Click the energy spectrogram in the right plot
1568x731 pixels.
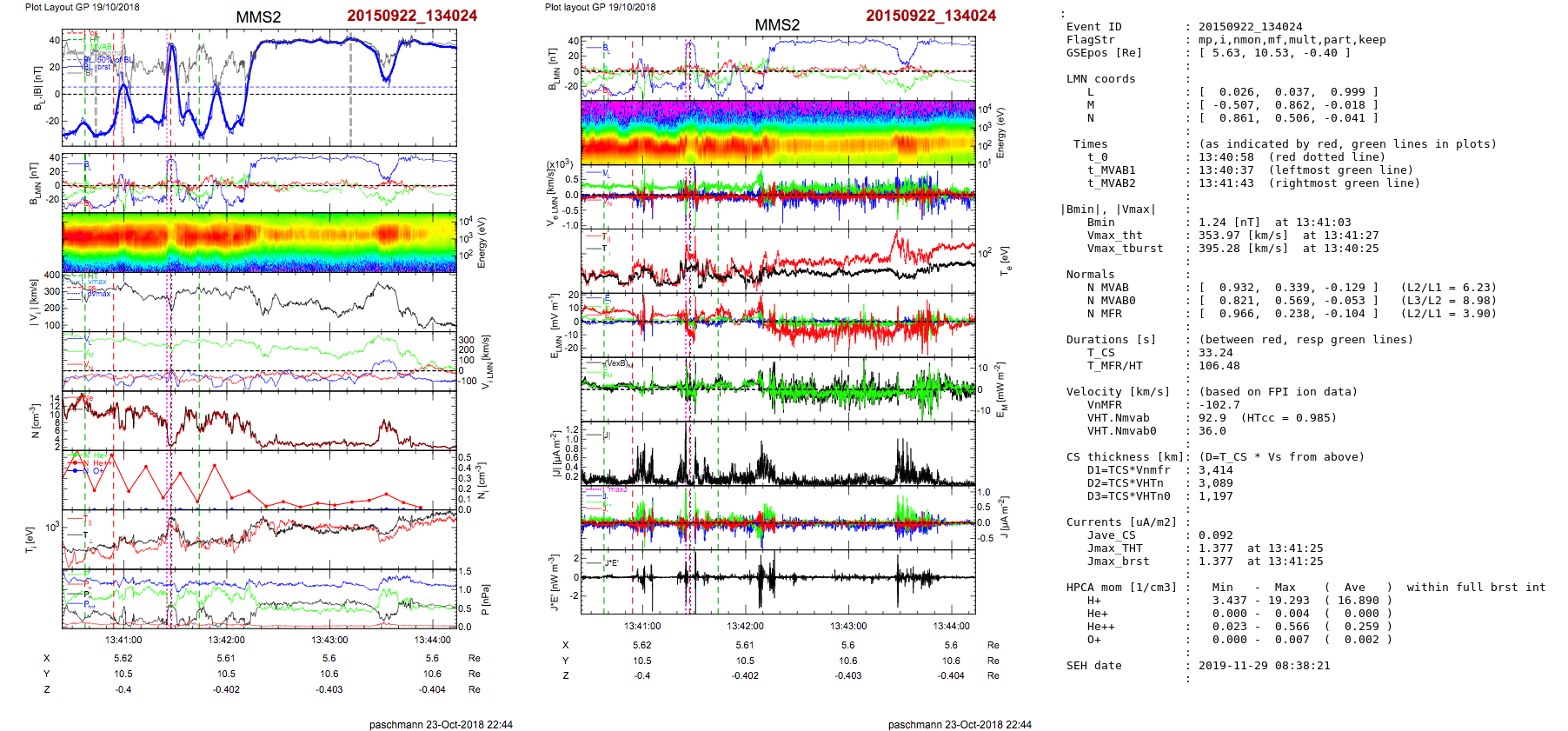point(777,132)
